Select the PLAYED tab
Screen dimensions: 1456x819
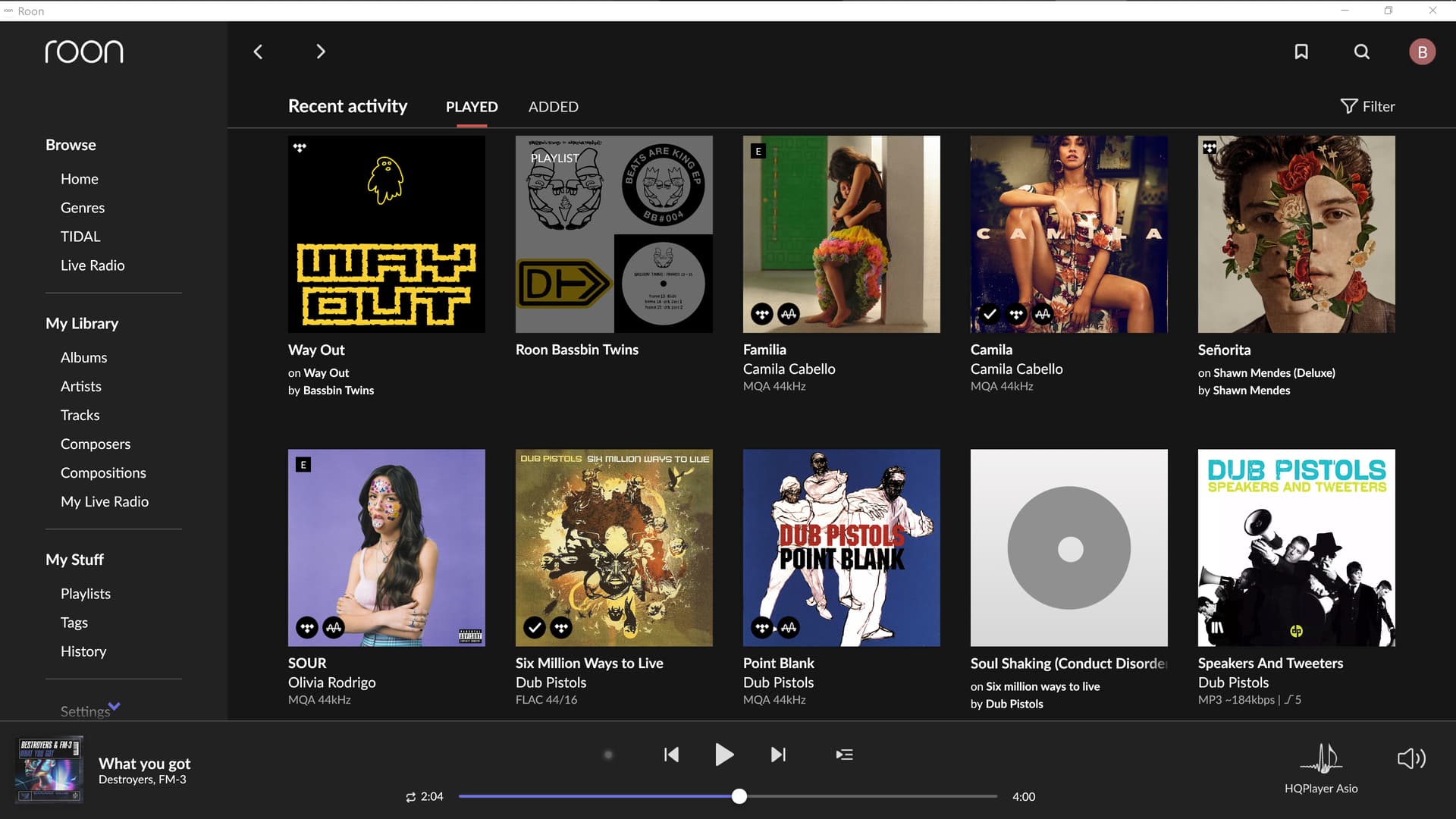472,107
